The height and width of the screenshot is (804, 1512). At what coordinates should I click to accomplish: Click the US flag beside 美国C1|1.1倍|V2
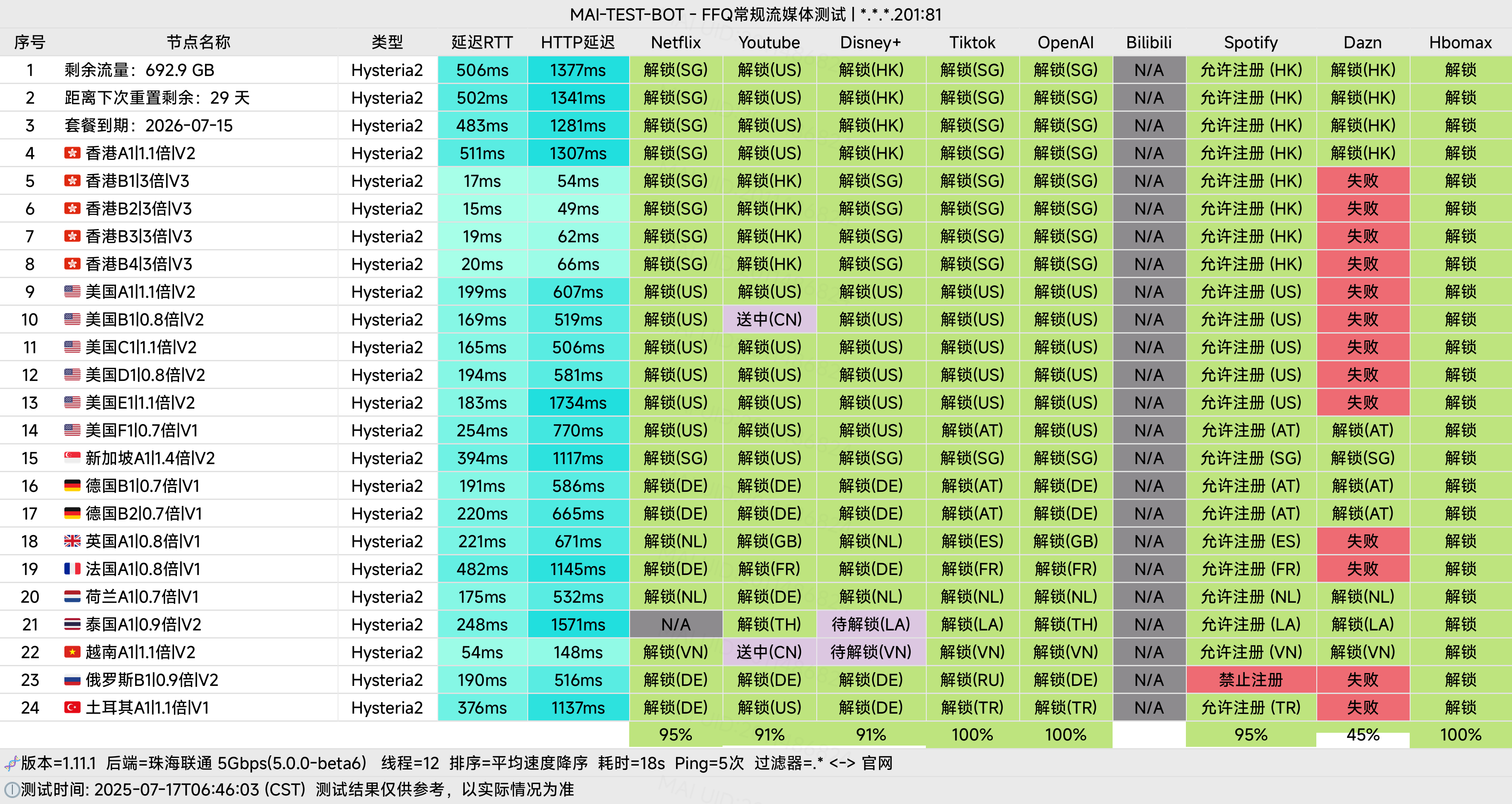(72, 347)
